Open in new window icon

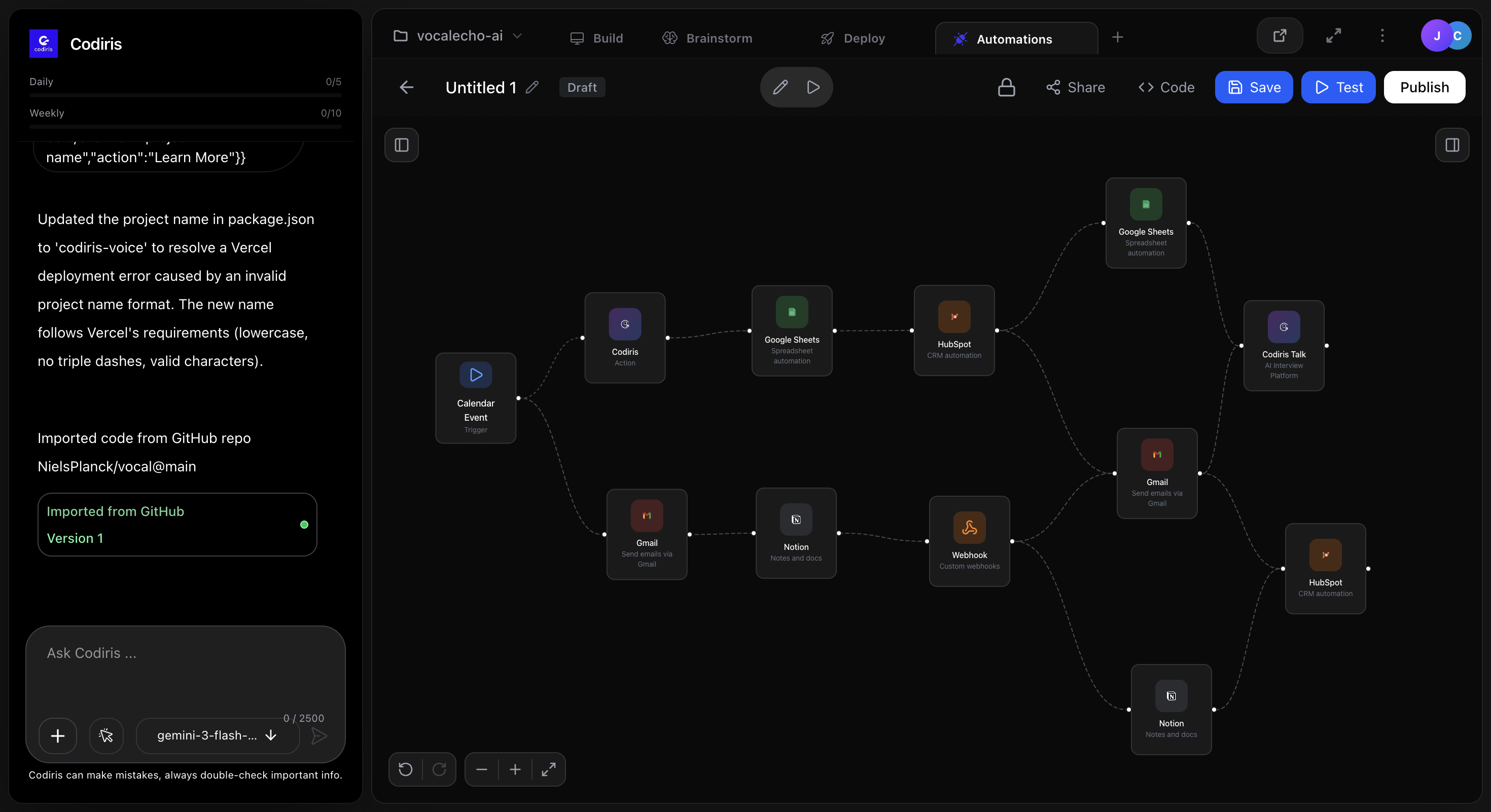(x=1279, y=36)
